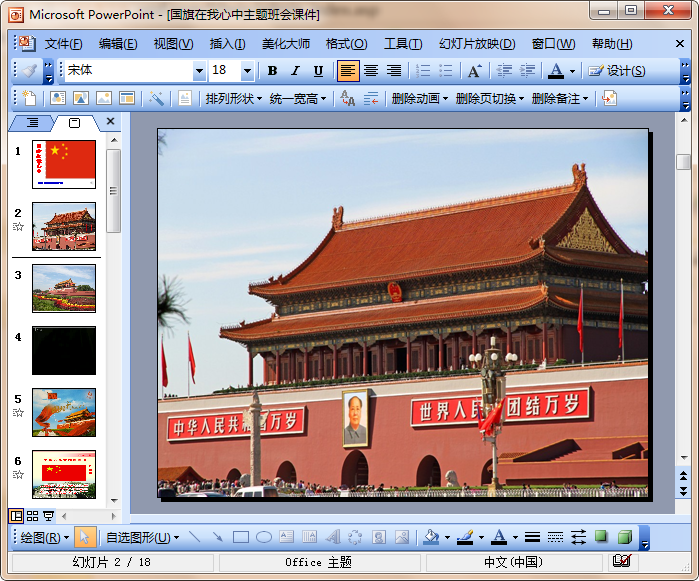Viewport: 699px width, 581px height.
Task: Click Increase Indent icon
Action: pos(527,71)
